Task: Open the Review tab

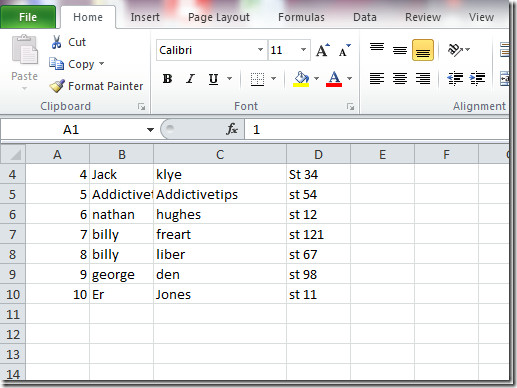Action: [423, 17]
